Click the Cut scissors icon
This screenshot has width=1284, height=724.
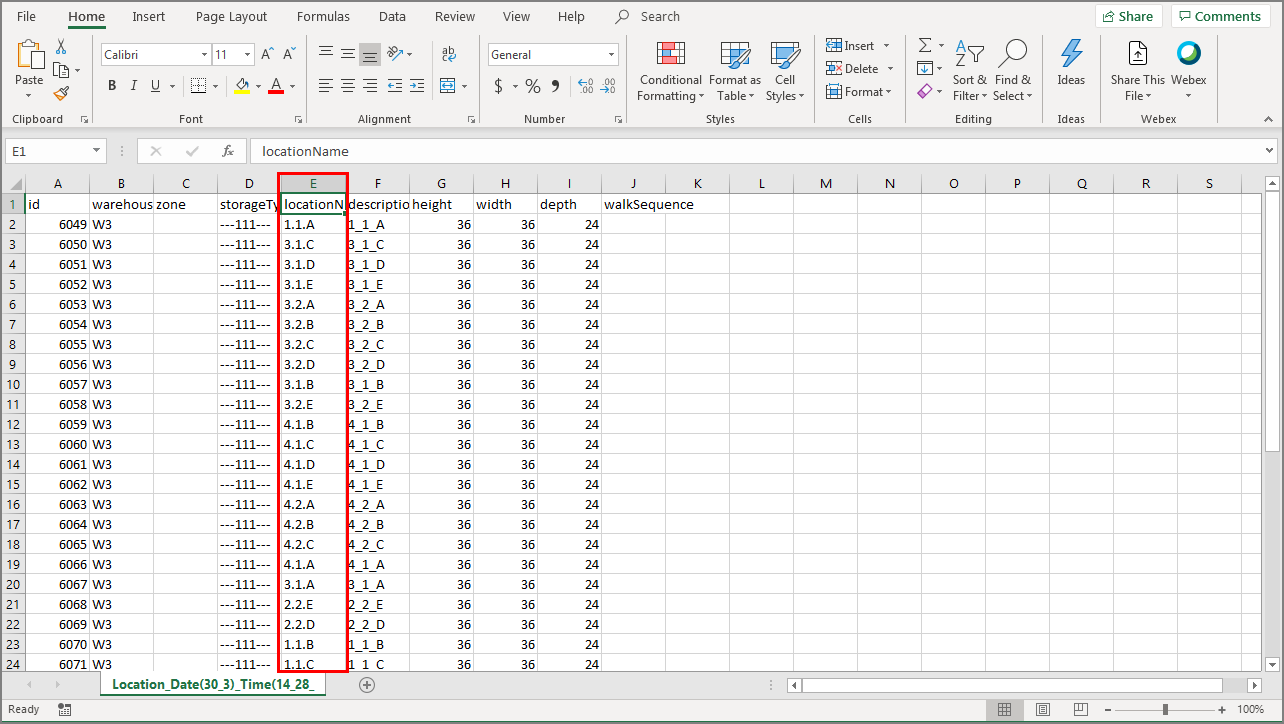click(62, 47)
